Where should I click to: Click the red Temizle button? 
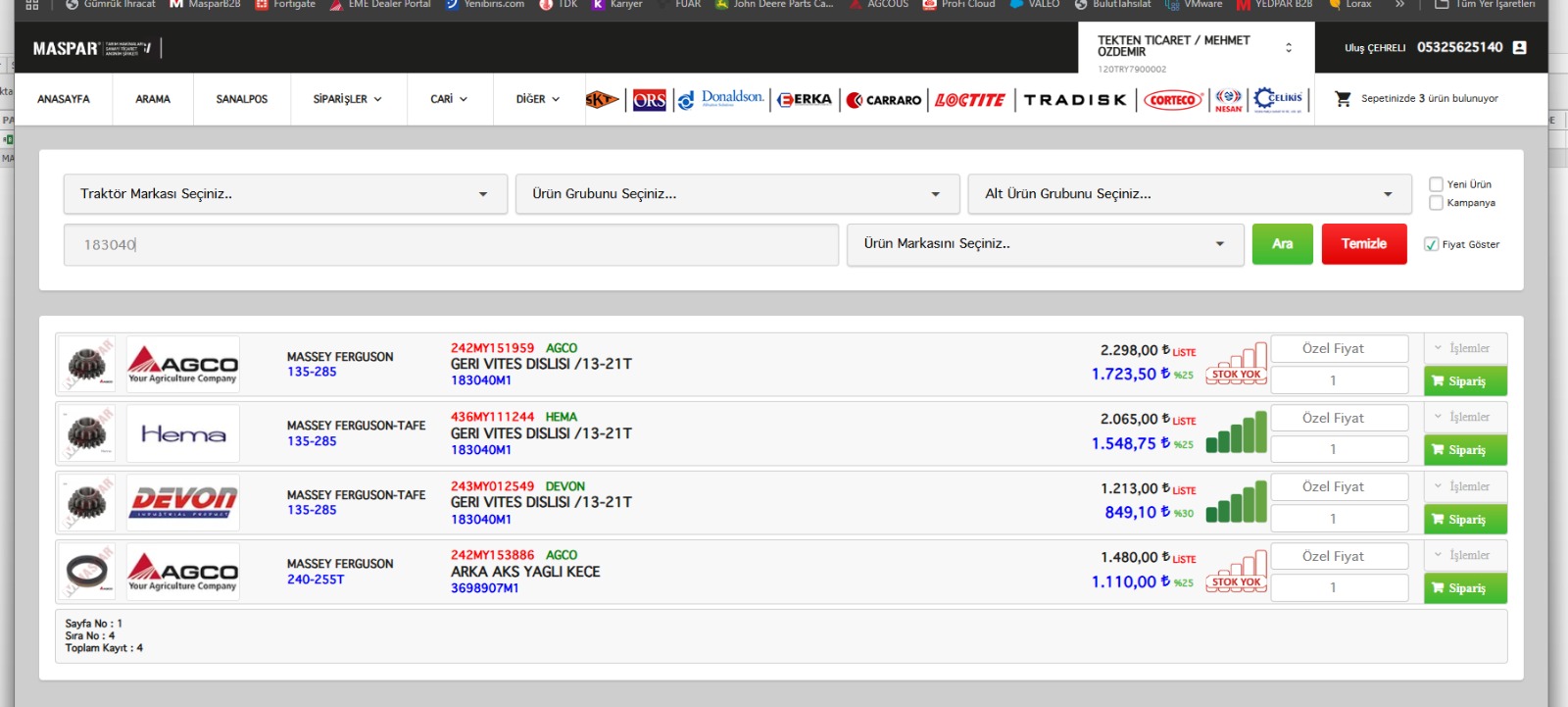(x=1363, y=244)
